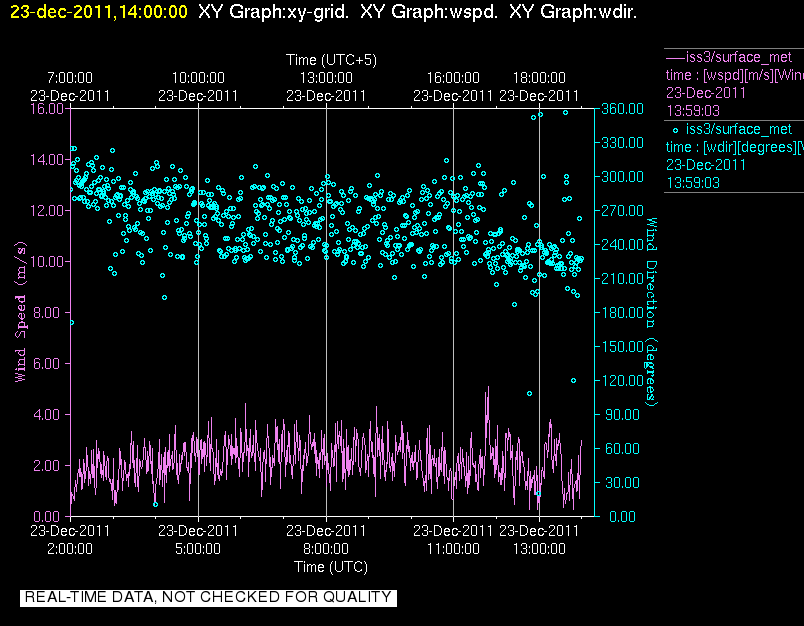
Task: Click the 60.00 wind direction tick label
Action: (x=622, y=449)
